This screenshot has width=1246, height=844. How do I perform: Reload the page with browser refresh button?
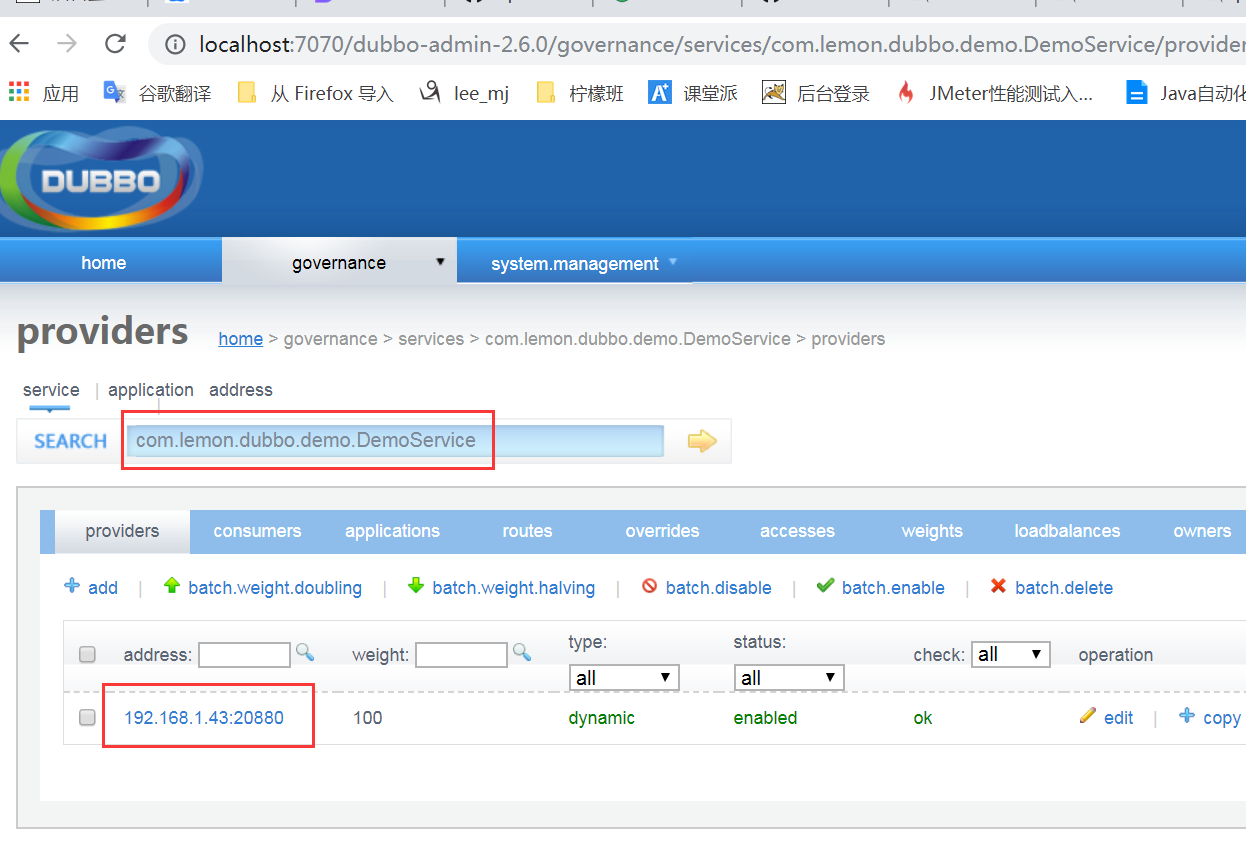click(x=116, y=43)
